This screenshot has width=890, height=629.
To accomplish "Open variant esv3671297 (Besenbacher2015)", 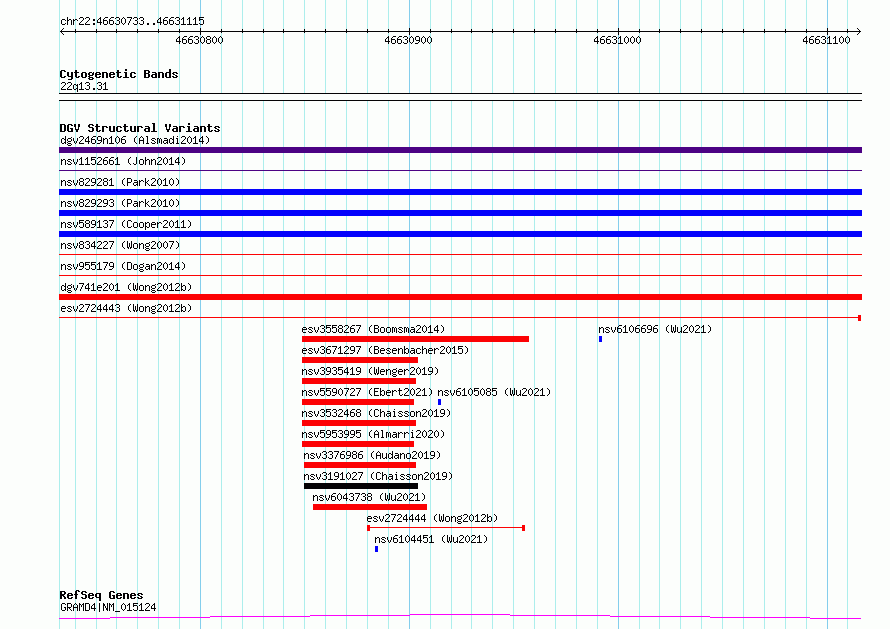I will click(385, 350).
